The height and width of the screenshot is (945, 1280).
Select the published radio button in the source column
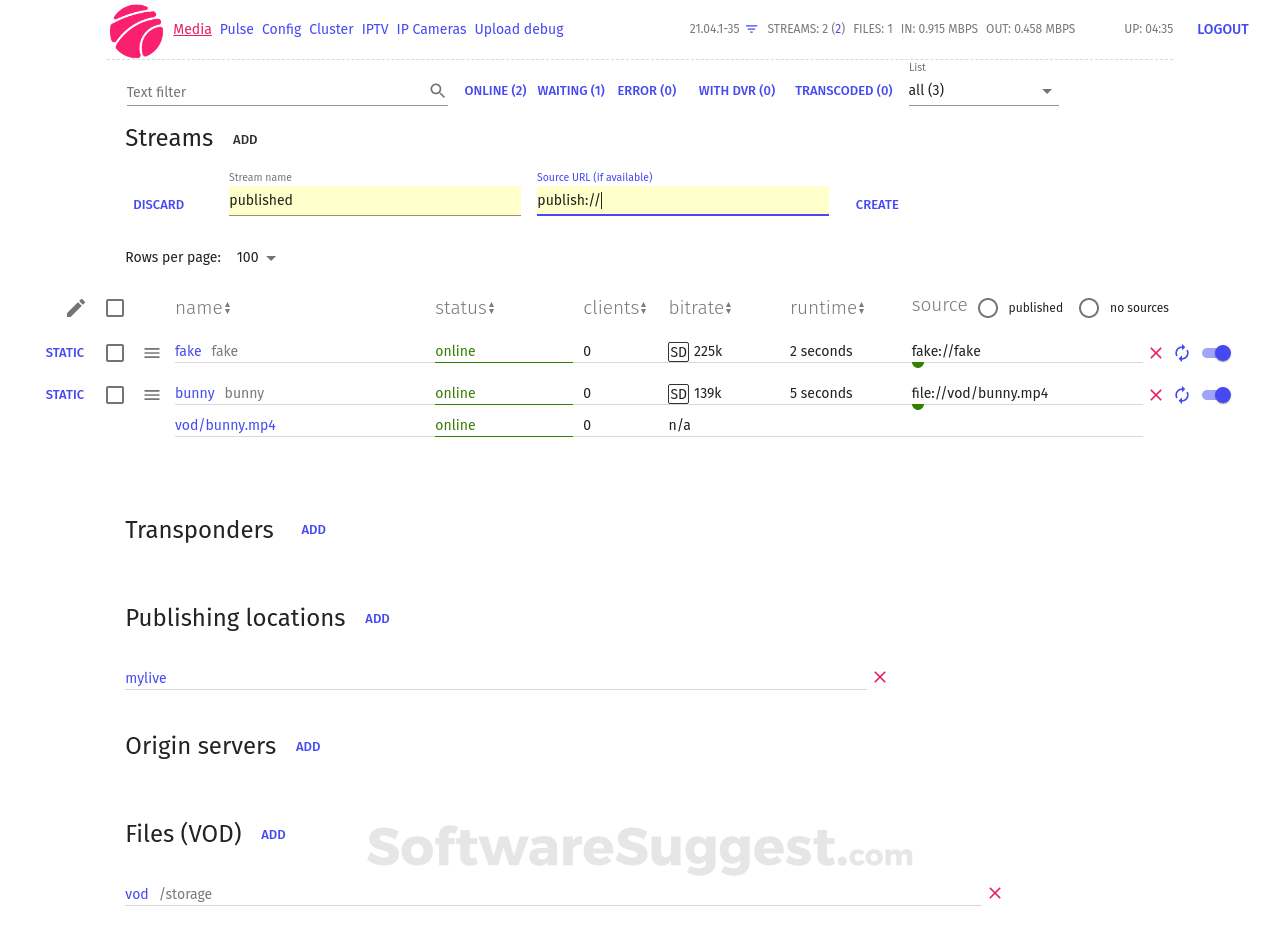point(988,308)
